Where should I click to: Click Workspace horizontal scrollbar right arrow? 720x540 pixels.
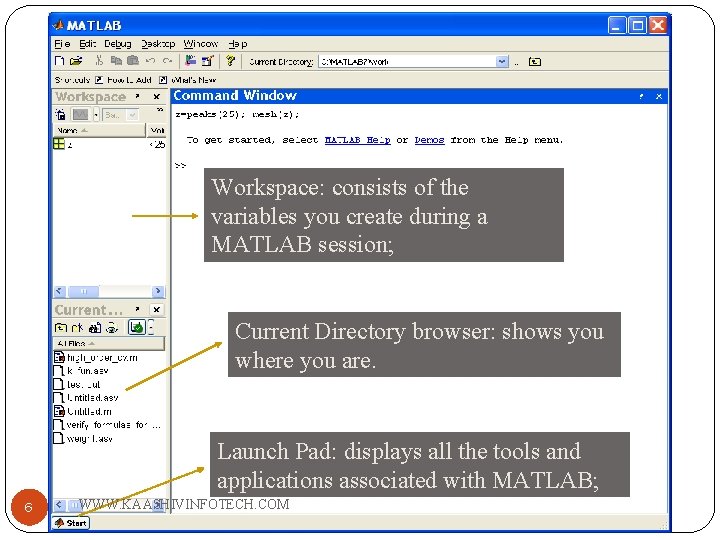(158, 291)
